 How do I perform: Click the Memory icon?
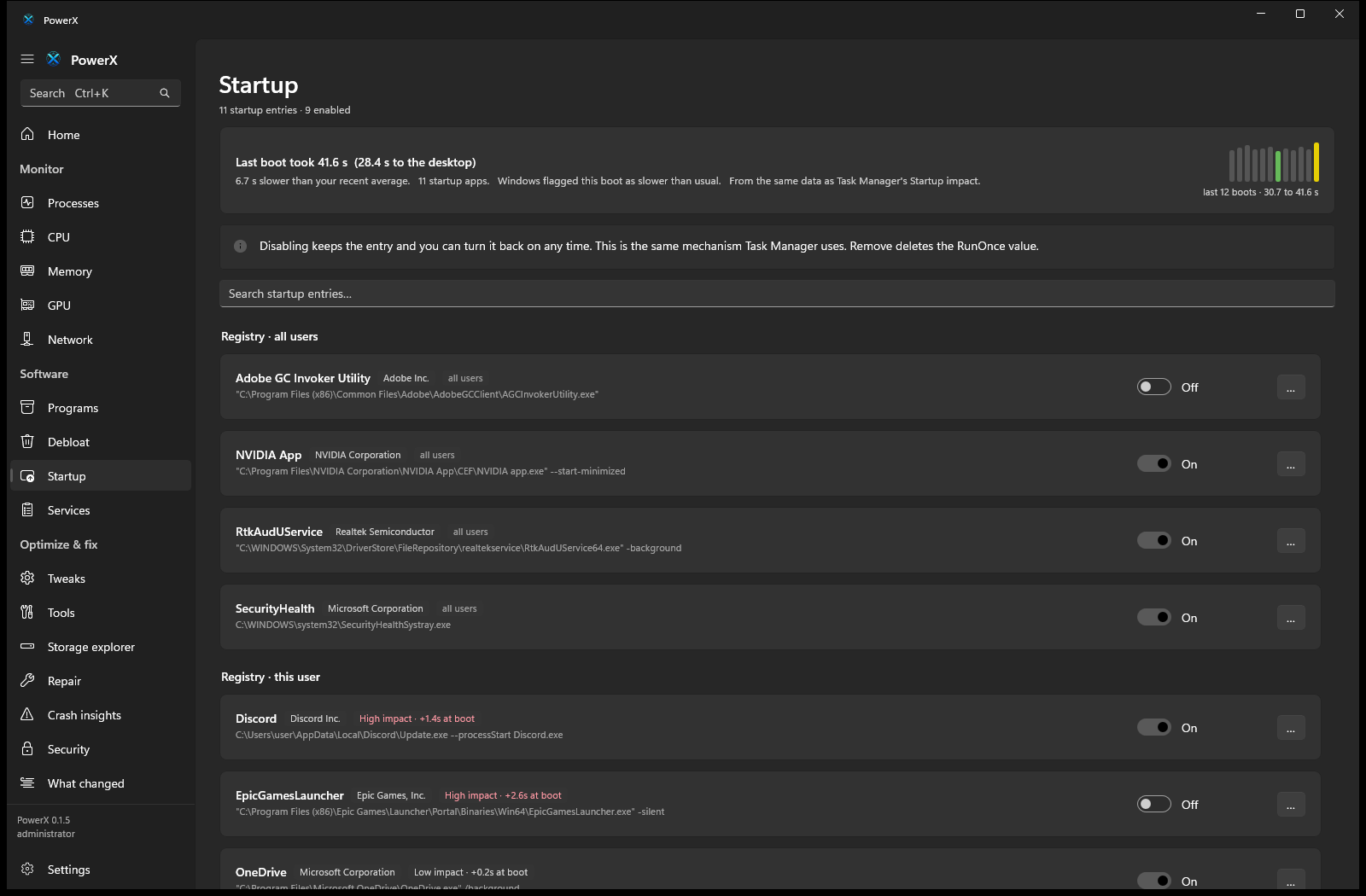click(x=27, y=271)
